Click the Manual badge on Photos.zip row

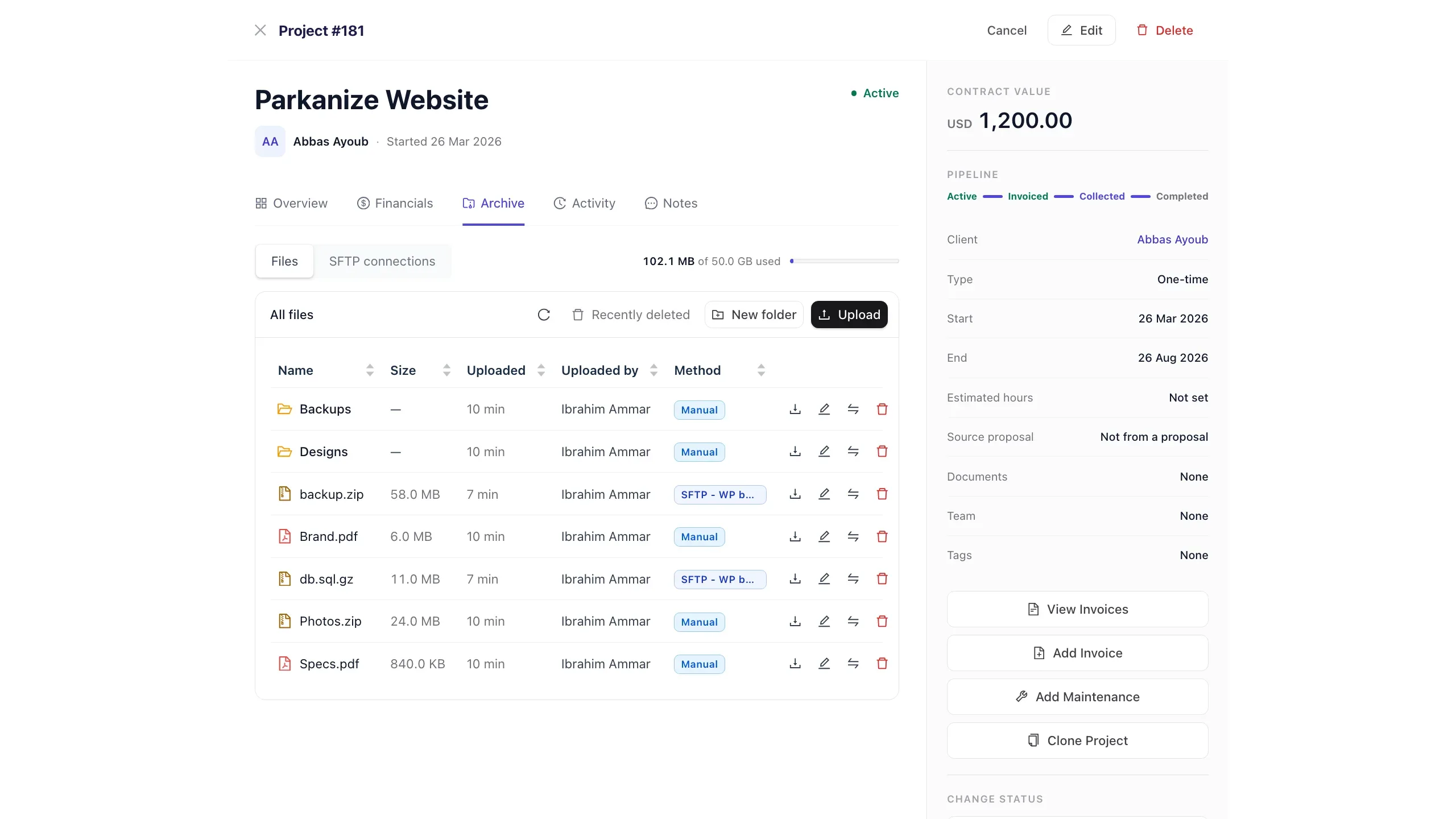coord(699,622)
